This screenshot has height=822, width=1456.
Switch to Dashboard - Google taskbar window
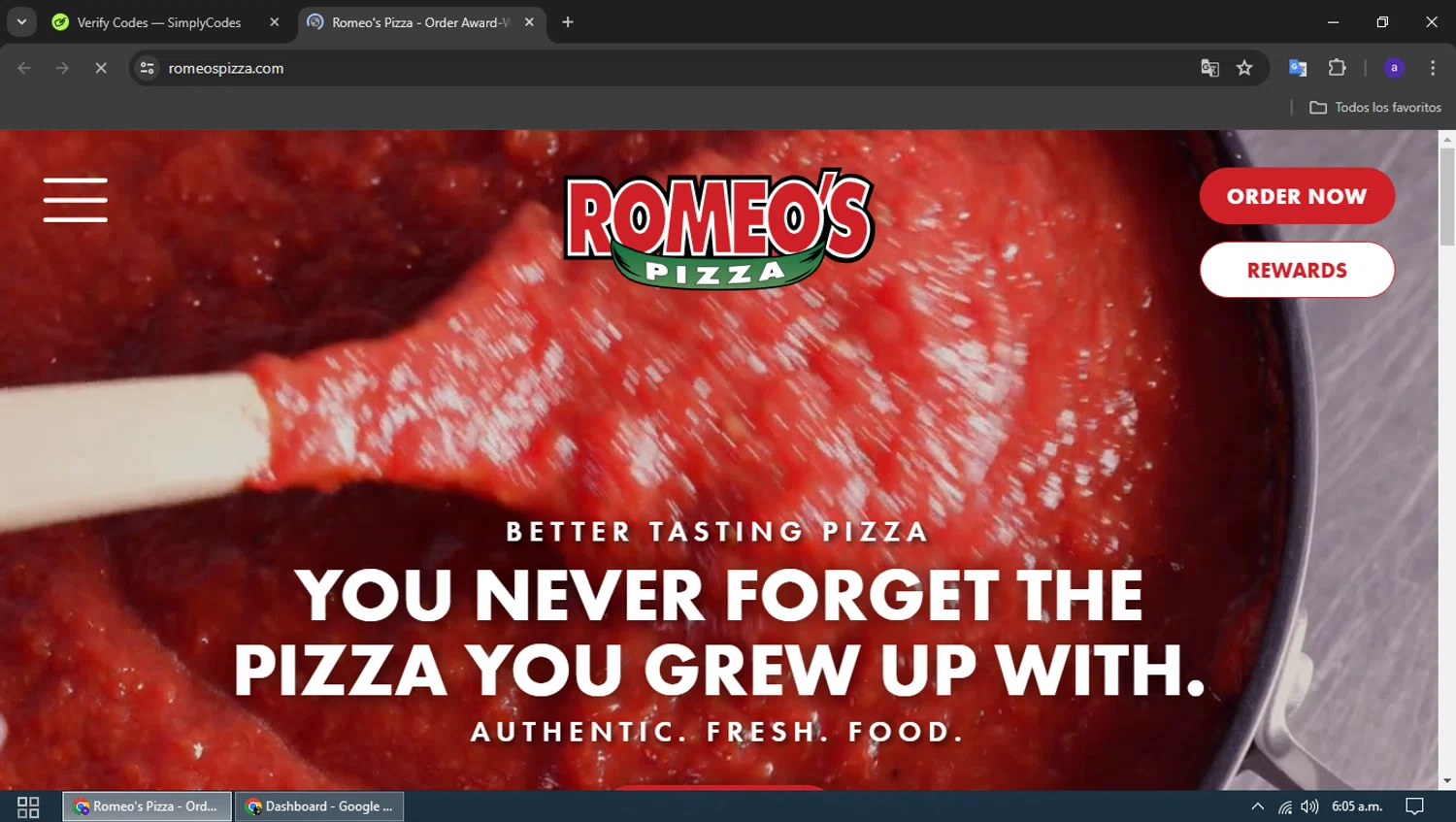pos(319,806)
